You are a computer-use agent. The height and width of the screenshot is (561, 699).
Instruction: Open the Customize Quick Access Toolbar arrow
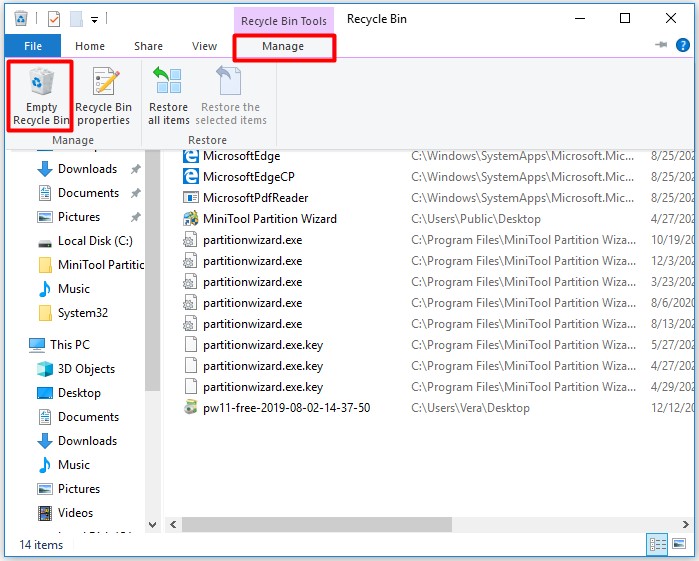click(x=94, y=20)
